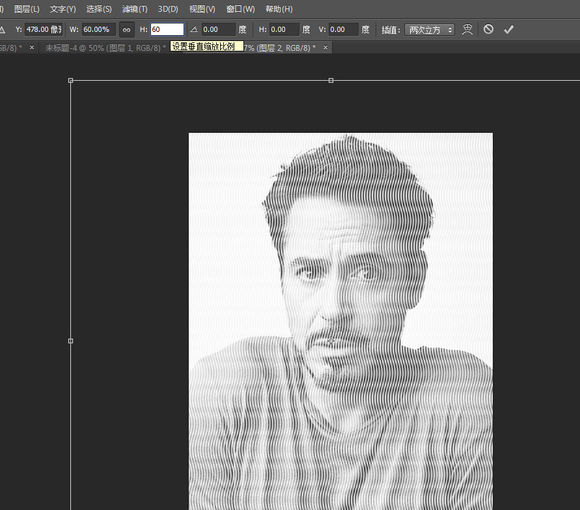Screen dimensions: 580x510
Task: Open the 帮助(H) menu
Action: click(279, 9)
